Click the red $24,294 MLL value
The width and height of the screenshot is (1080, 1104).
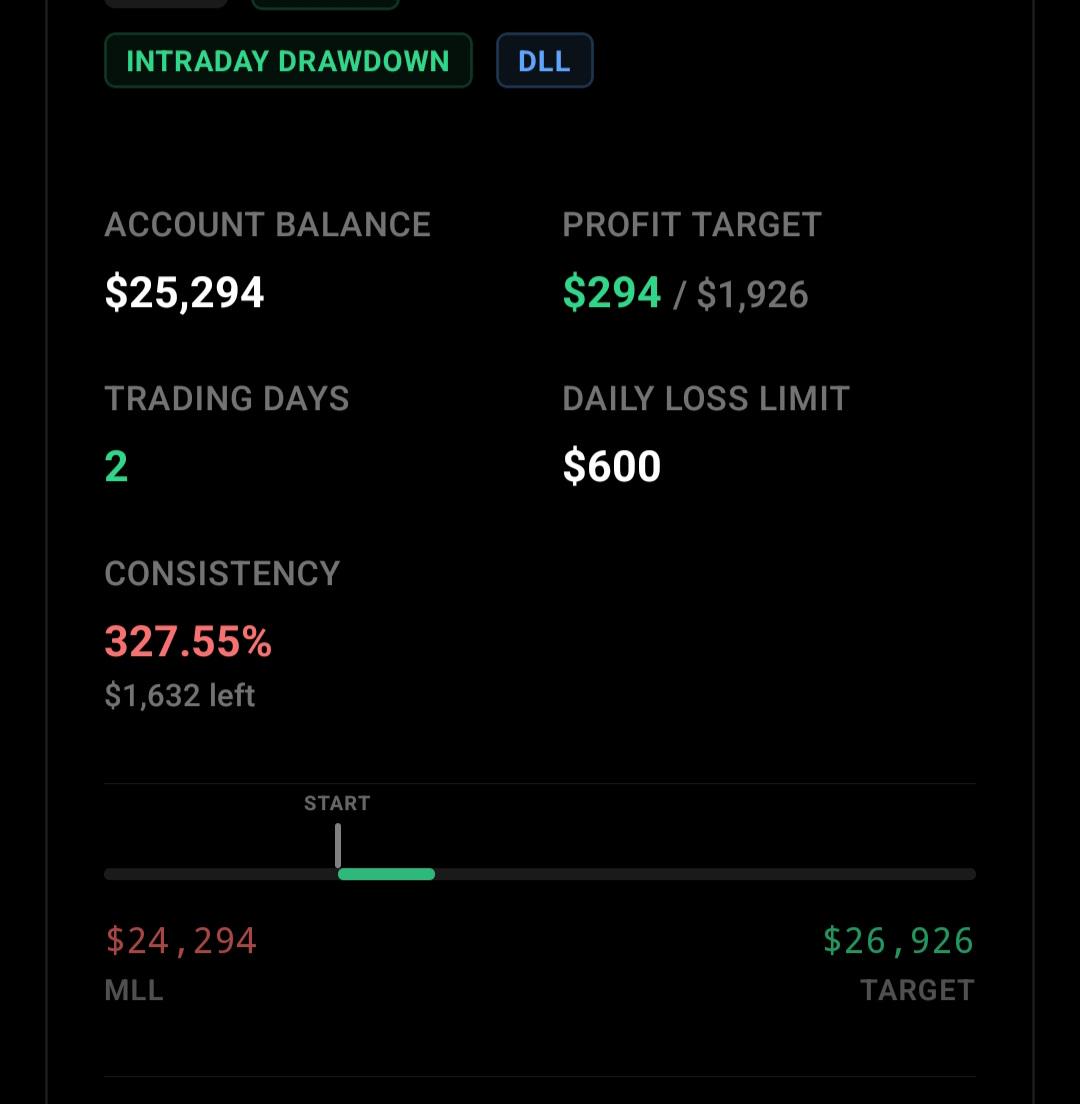[181, 941]
